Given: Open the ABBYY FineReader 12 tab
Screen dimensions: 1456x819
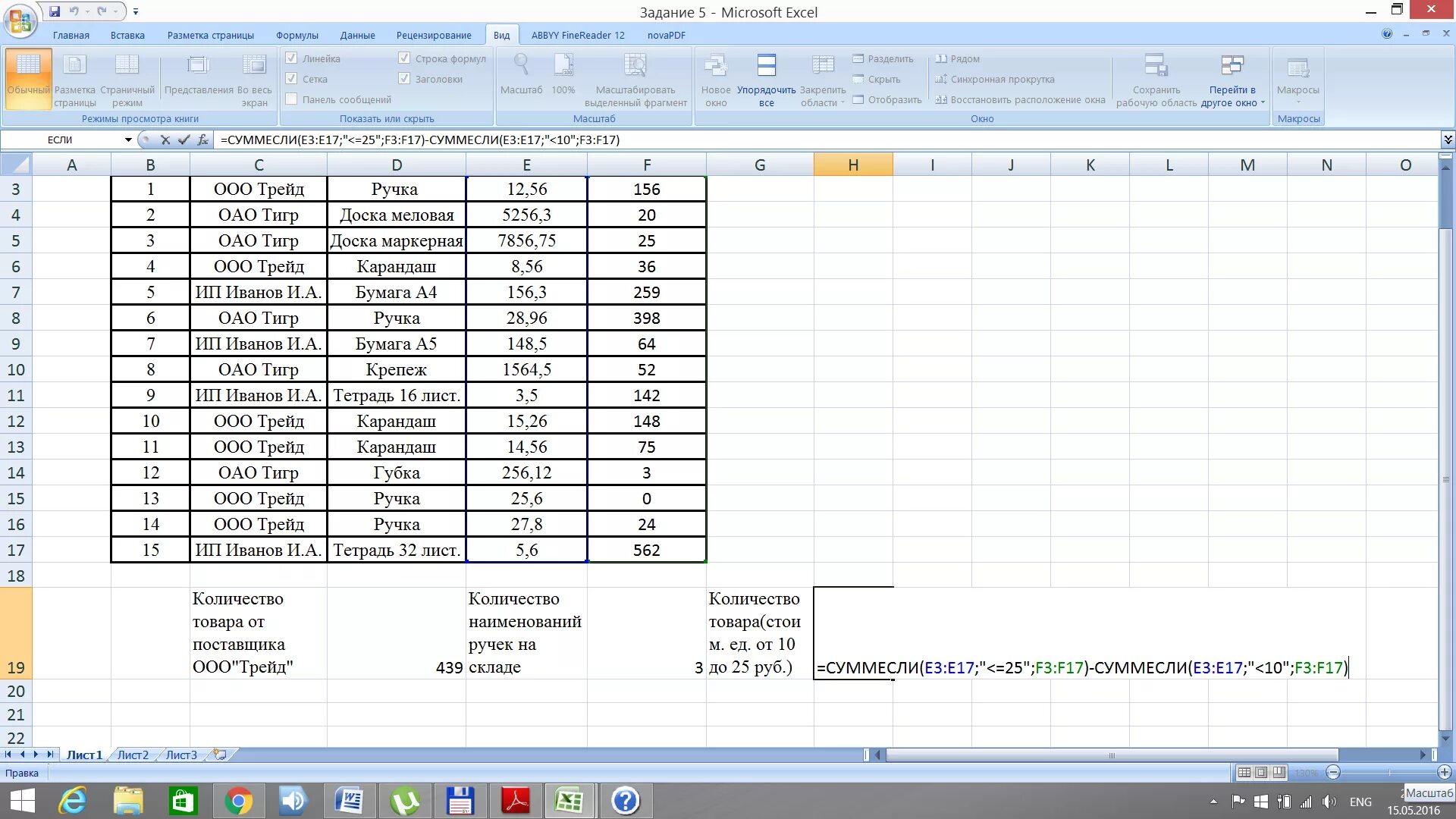Looking at the screenshot, I should tap(578, 35).
